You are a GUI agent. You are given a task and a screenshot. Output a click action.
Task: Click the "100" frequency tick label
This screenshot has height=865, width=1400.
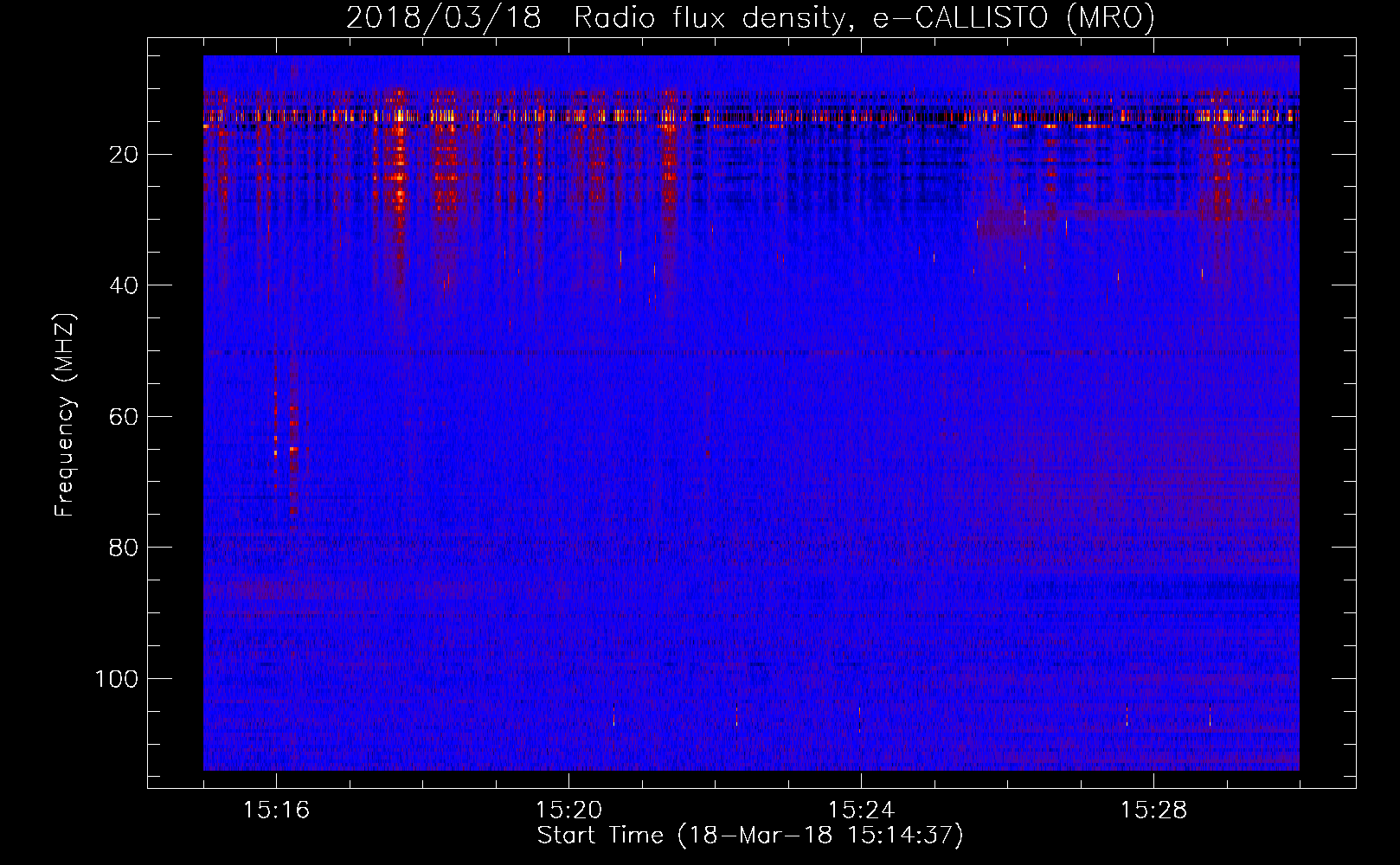click(x=116, y=679)
